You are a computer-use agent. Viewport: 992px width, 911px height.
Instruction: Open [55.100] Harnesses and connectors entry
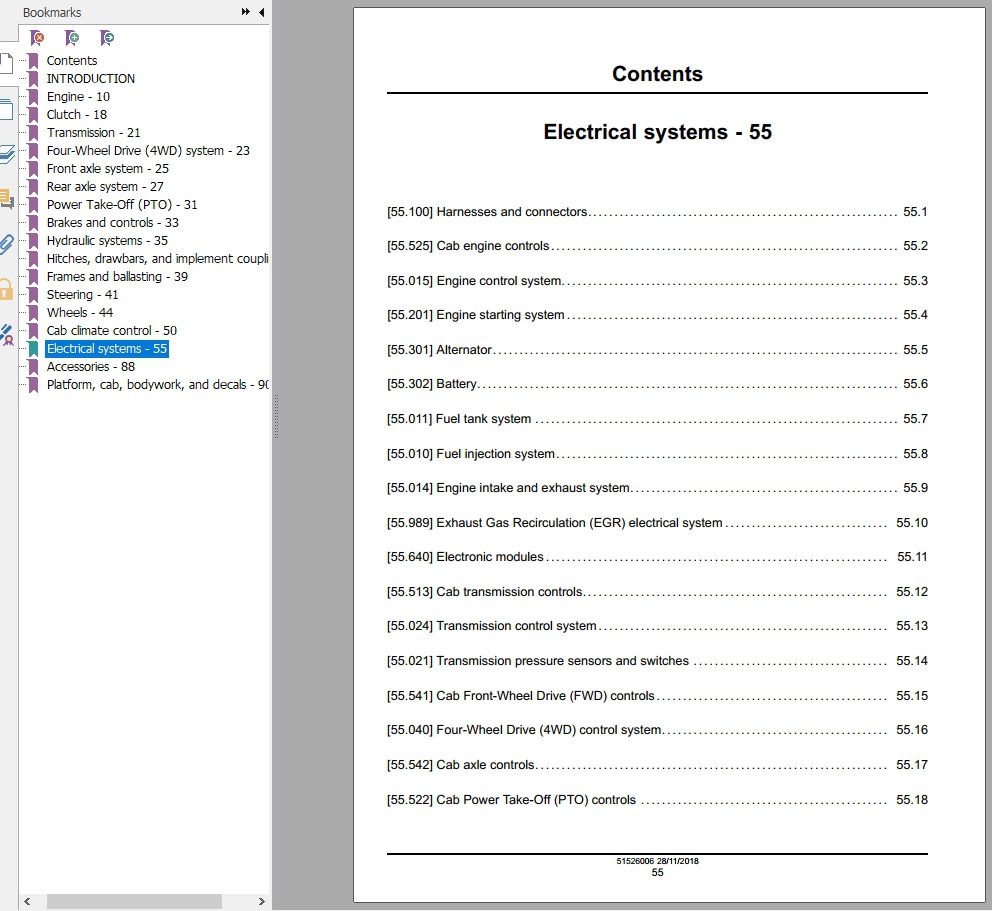pyautogui.click(x=657, y=212)
